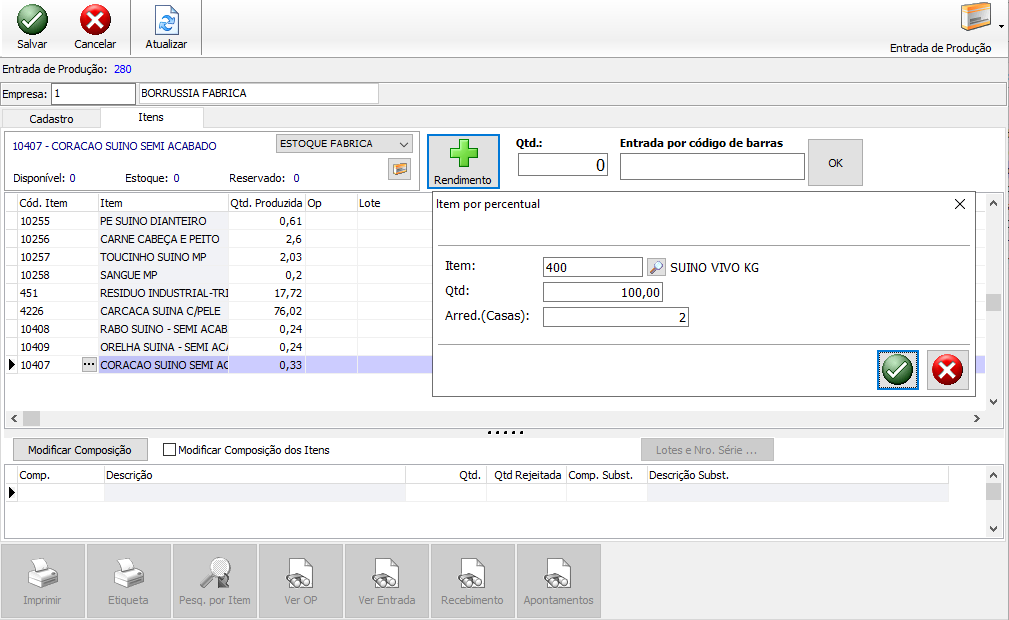The image size is (1009, 620).
Task: Click the Arred.(Casas) input field
Action: (615, 317)
